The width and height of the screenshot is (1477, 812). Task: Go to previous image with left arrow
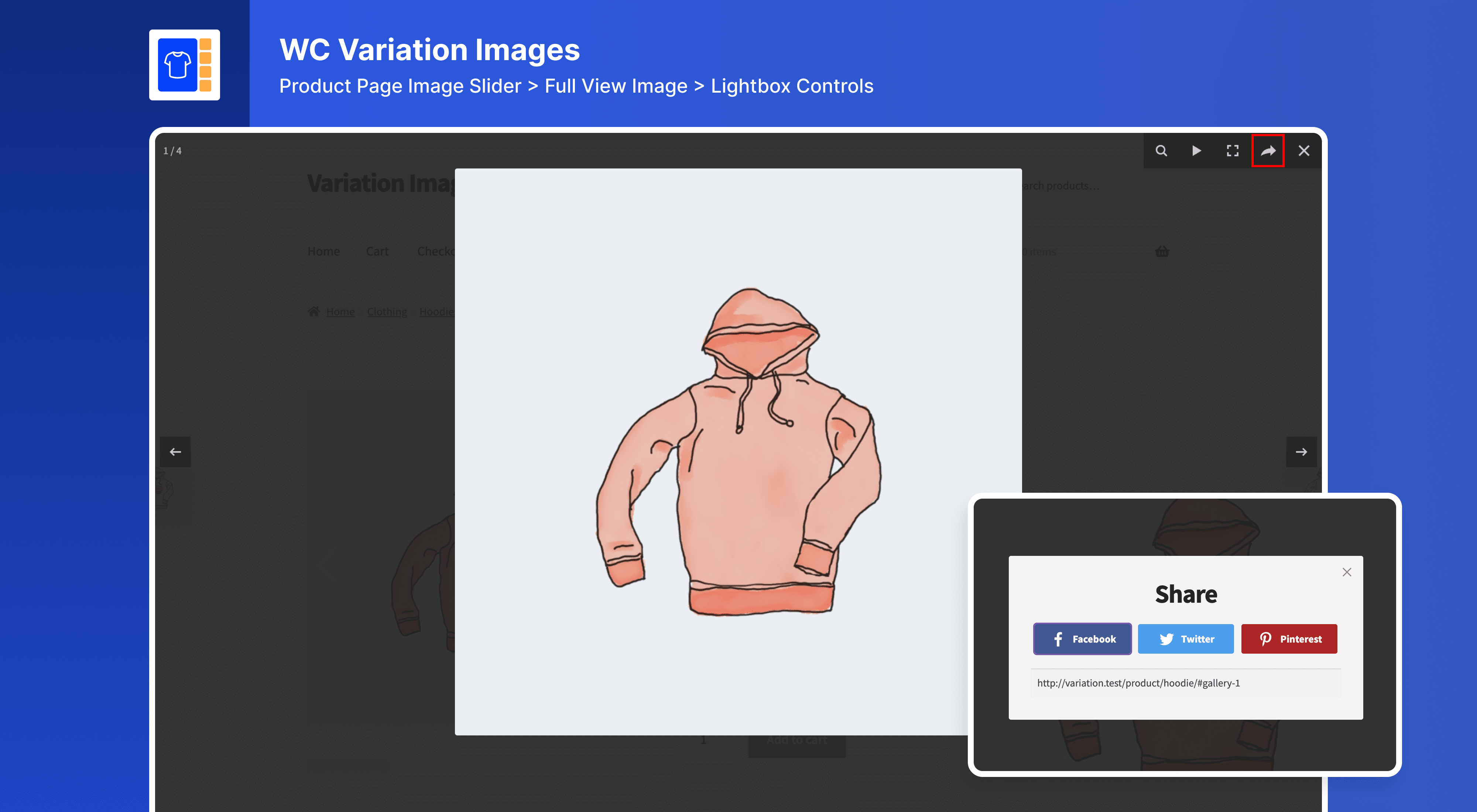(175, 452)
